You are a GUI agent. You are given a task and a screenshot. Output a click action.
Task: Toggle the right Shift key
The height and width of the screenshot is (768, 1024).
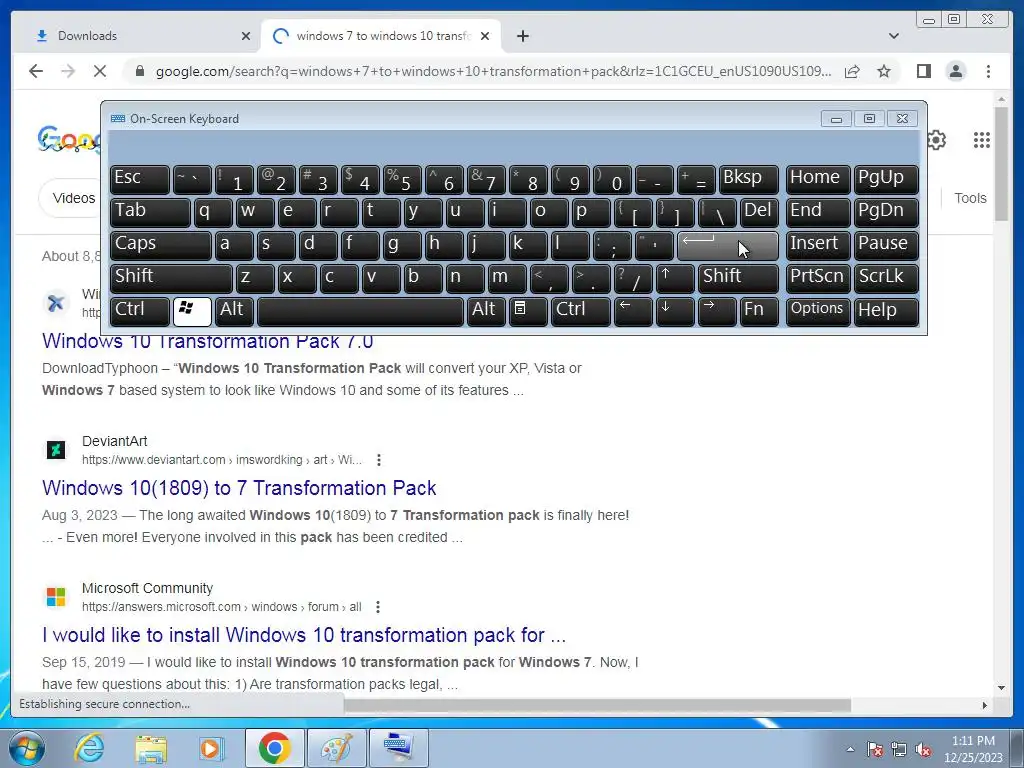738,278
